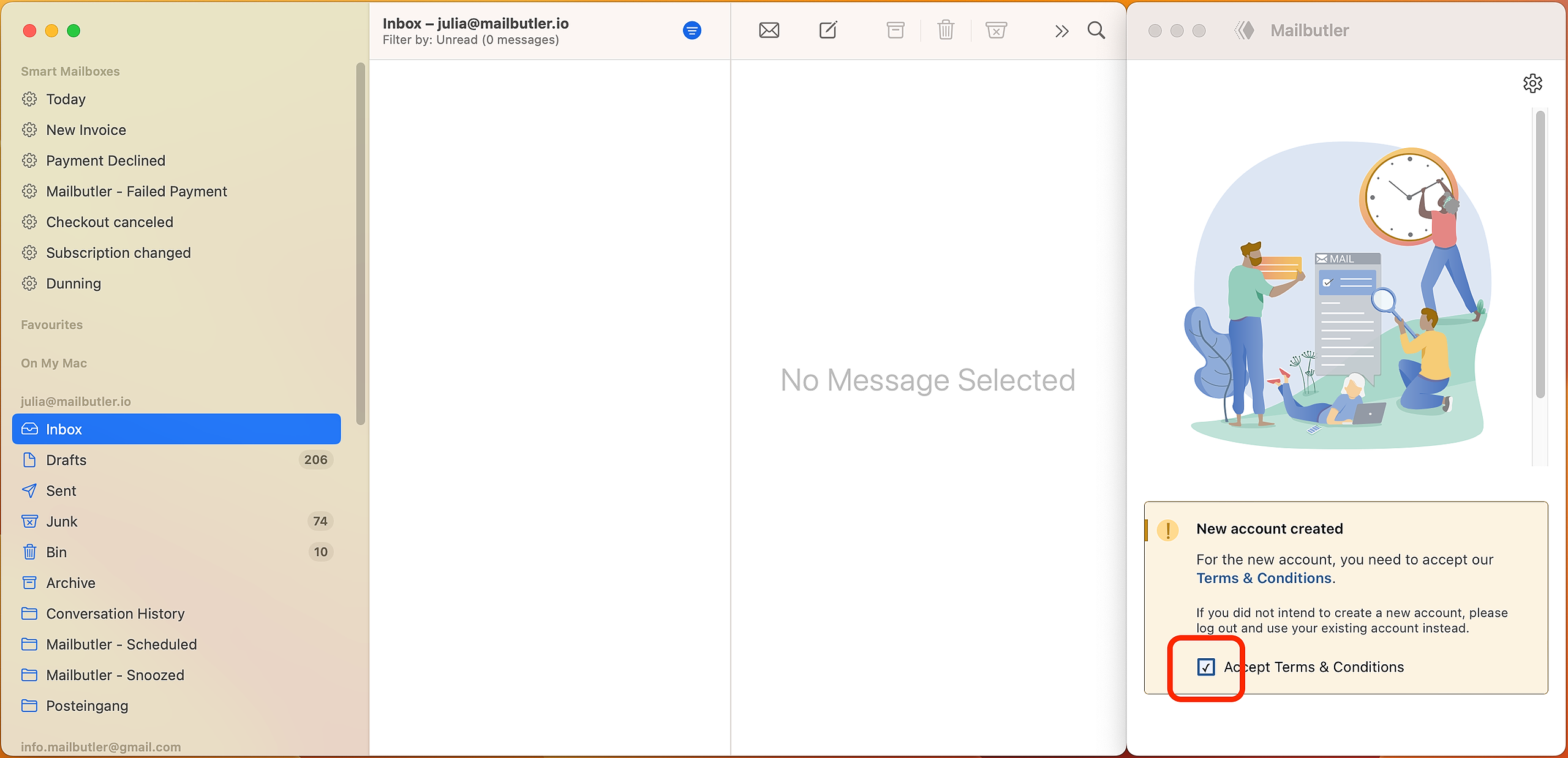Maximize the Mail window with green button
The height and width of the screenshot is (758, 1568).
73,31
